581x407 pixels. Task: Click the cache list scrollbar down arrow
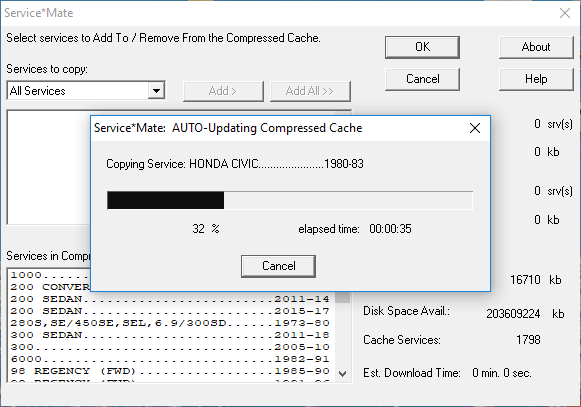coord(343,374)
